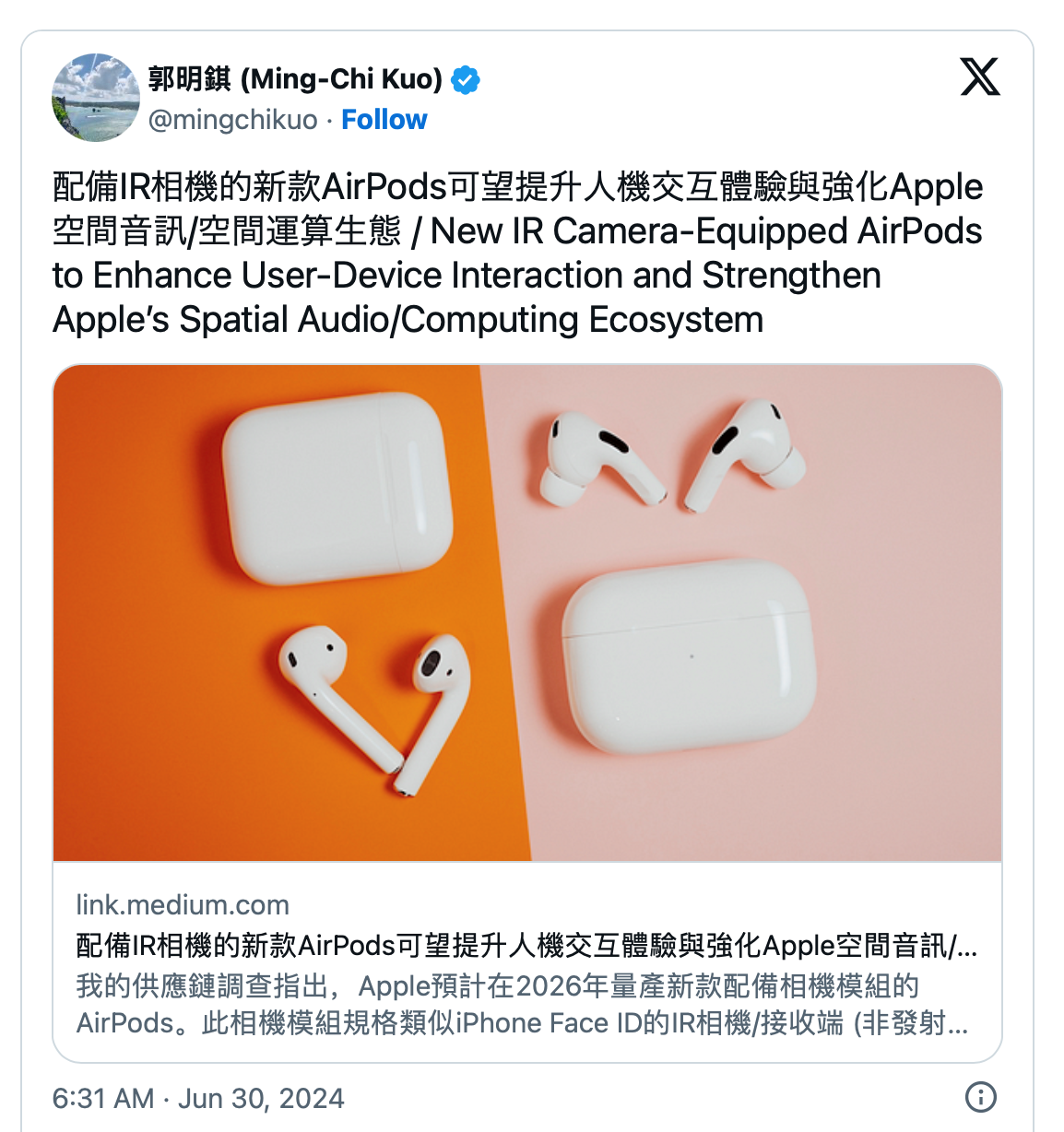Open the X logo link

(979, 77)
